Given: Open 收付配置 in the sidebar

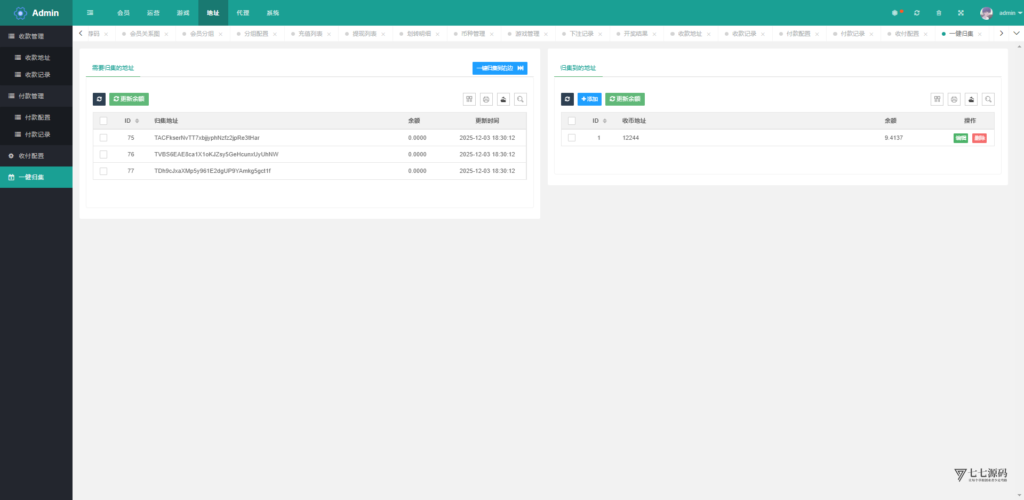Looking at the screenshot, I should (x=36, y=156).
